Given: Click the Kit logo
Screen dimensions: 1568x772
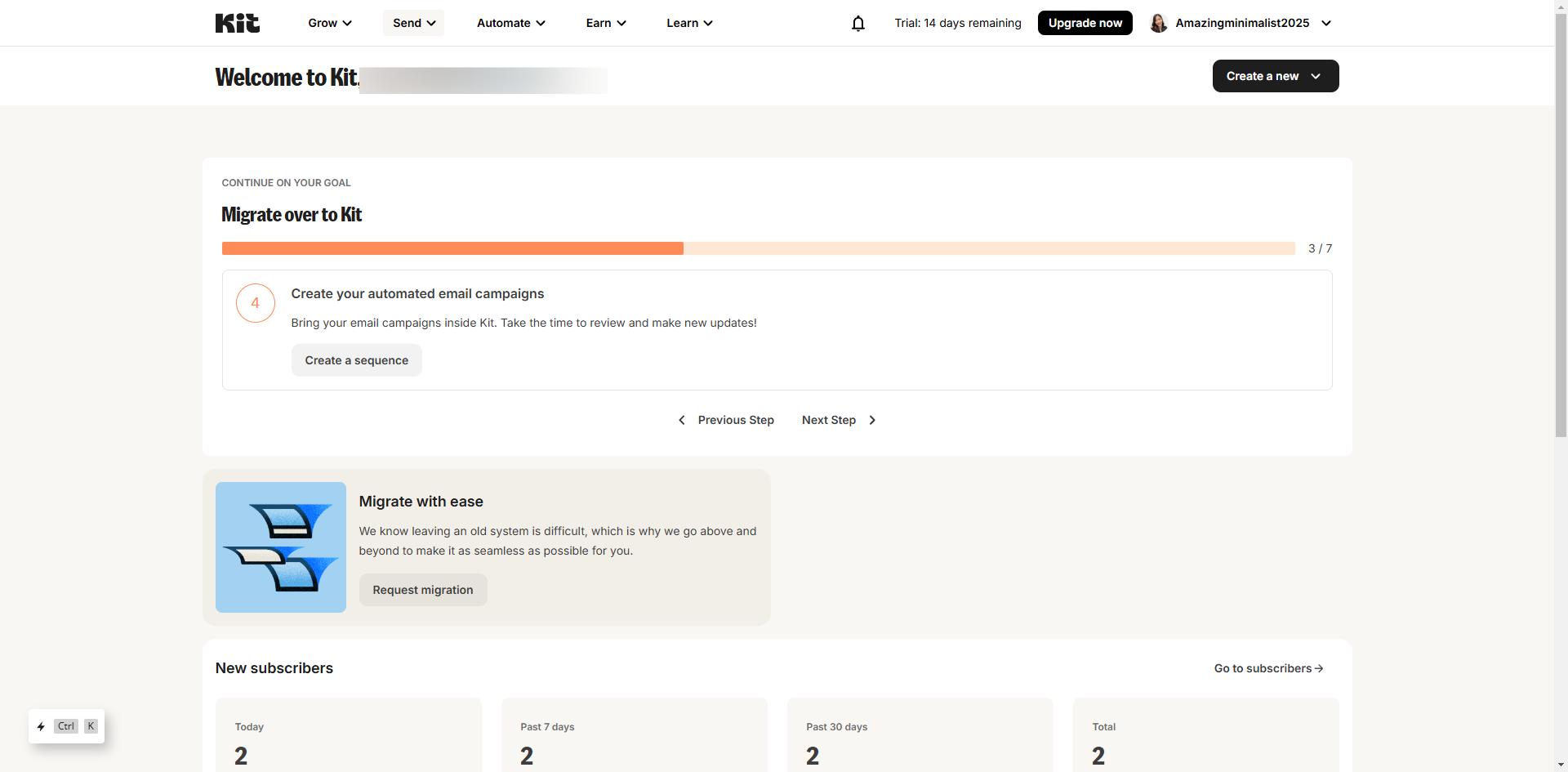Looking at the screenshot, I should click(238, 23).
